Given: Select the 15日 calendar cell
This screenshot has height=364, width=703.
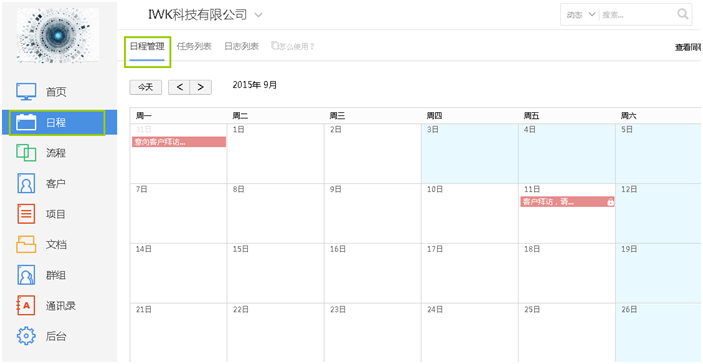Looking at the screenshot, I should coord(275,273).
